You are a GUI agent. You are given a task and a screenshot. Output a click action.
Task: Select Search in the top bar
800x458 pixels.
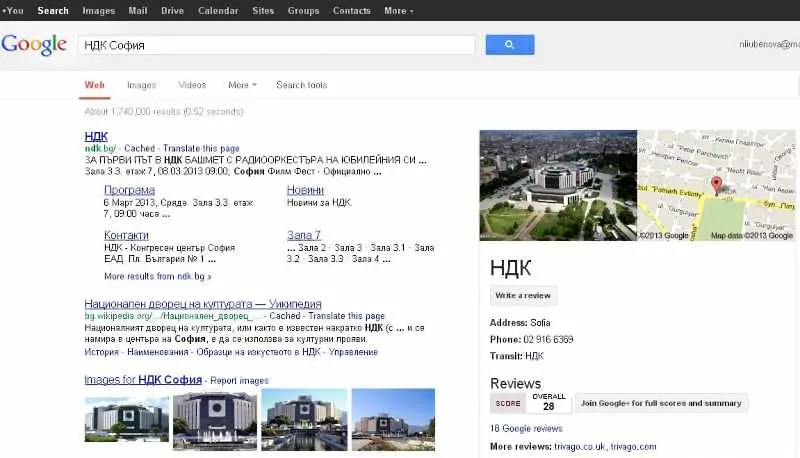(x=53, y=11)
